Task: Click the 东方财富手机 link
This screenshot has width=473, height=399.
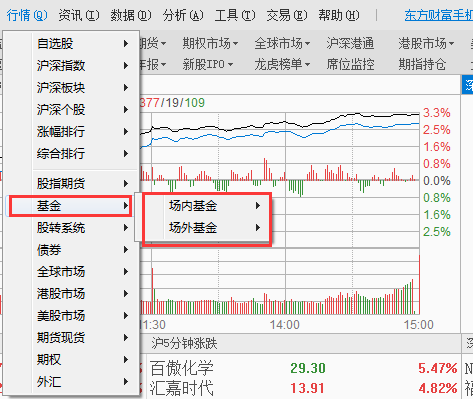Action: (x=439, y=15)
